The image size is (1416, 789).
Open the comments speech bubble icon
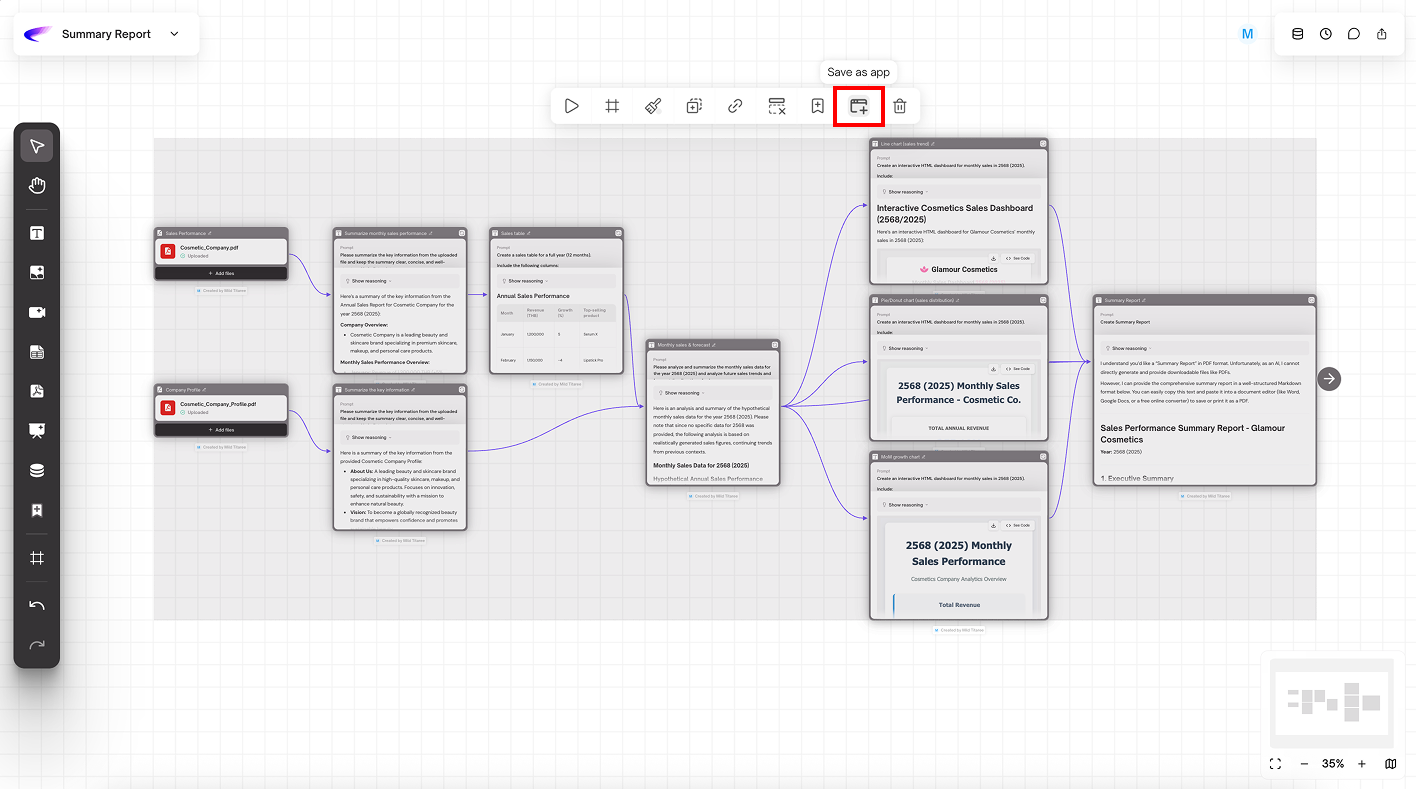click(x=1353, y=34)
